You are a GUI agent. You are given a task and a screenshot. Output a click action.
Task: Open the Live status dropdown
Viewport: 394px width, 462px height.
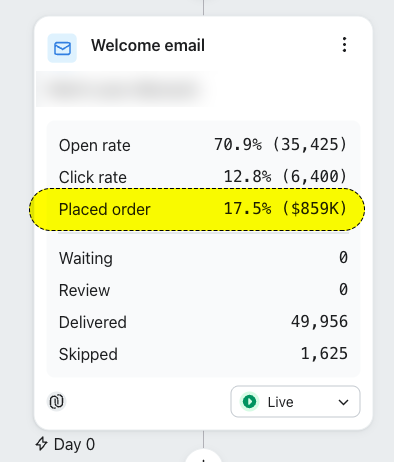[295, 402]
